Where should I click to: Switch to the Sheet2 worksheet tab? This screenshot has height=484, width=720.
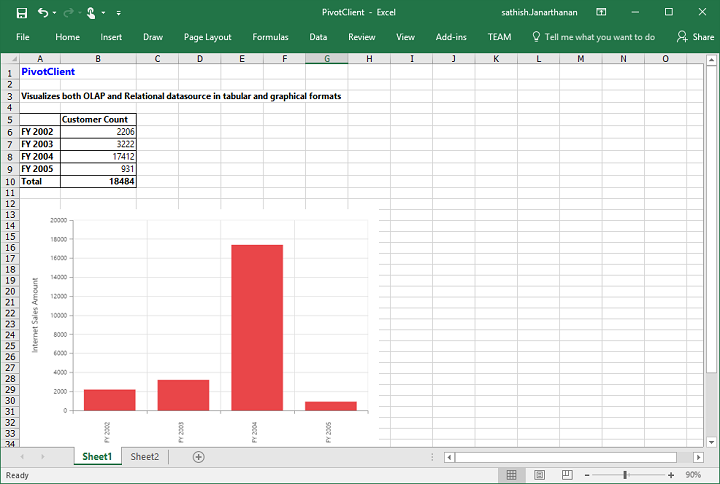144,457
